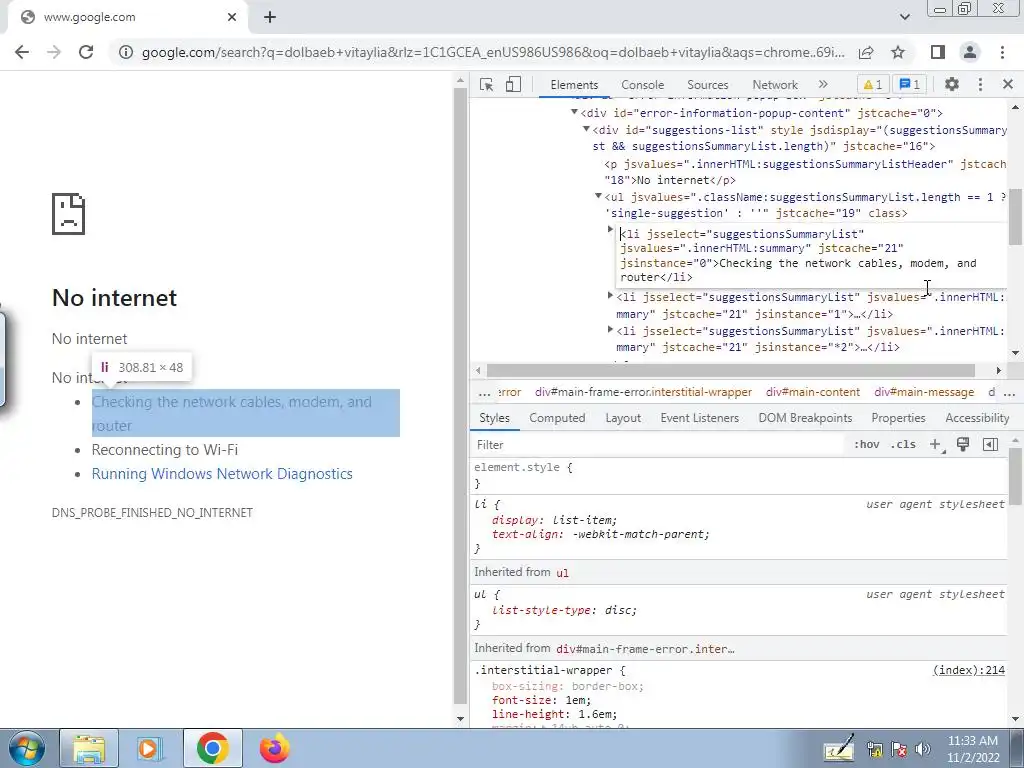Open the Properties subtab
Viewport: 1024px width, 768px height.
[898, 418]
